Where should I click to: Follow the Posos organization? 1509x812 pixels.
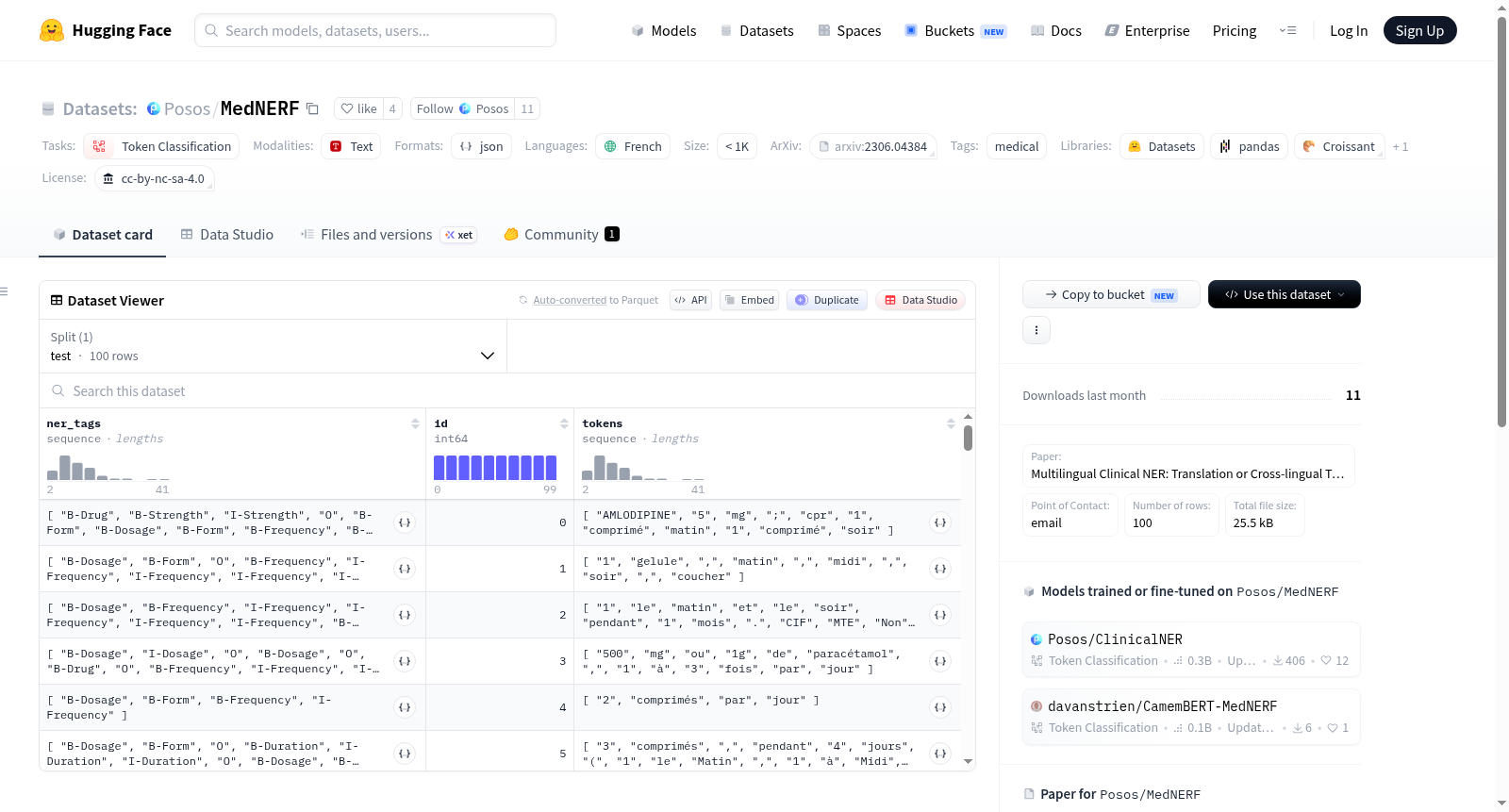pyautogui.click(x=462, y=108)
